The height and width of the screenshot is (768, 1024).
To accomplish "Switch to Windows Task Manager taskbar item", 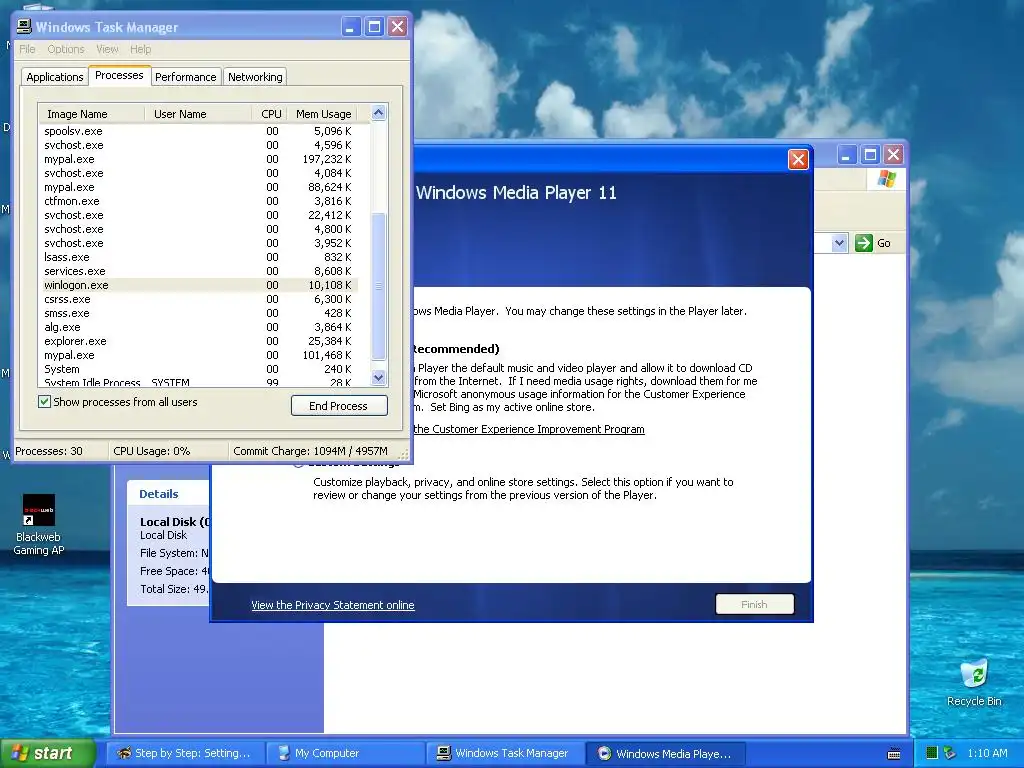I will tap(507, 754).
